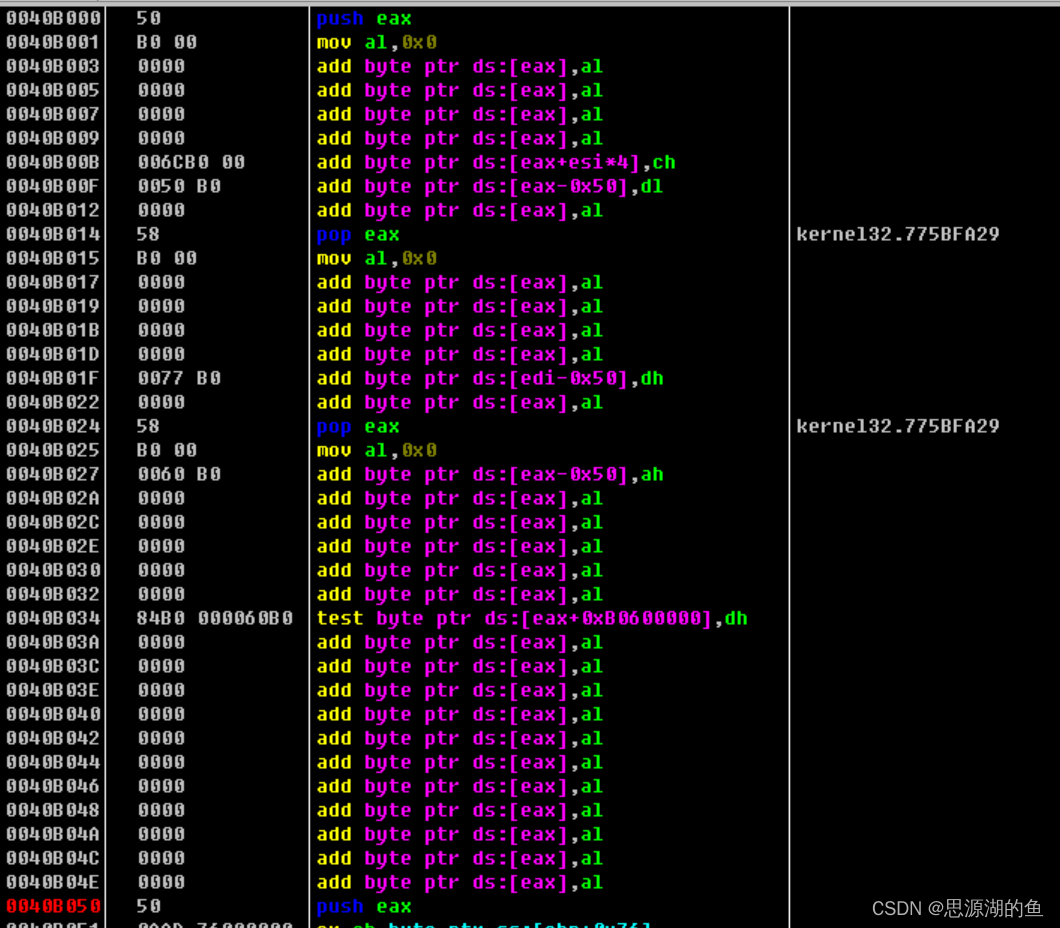Select the pop eax instruction at 0040B024
This screenshot has width=1060, height=928.
click(358, 427)
